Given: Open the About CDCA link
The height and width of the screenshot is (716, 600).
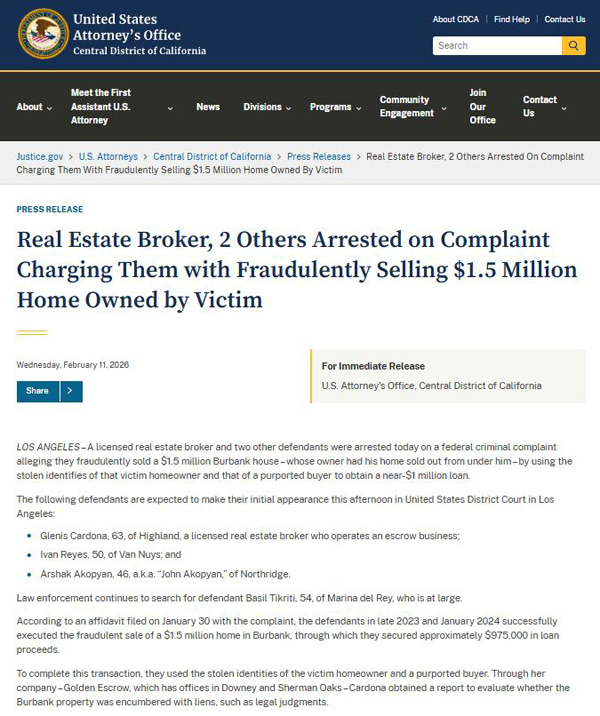Looking at the screenshot, I should tap(456, 19).
